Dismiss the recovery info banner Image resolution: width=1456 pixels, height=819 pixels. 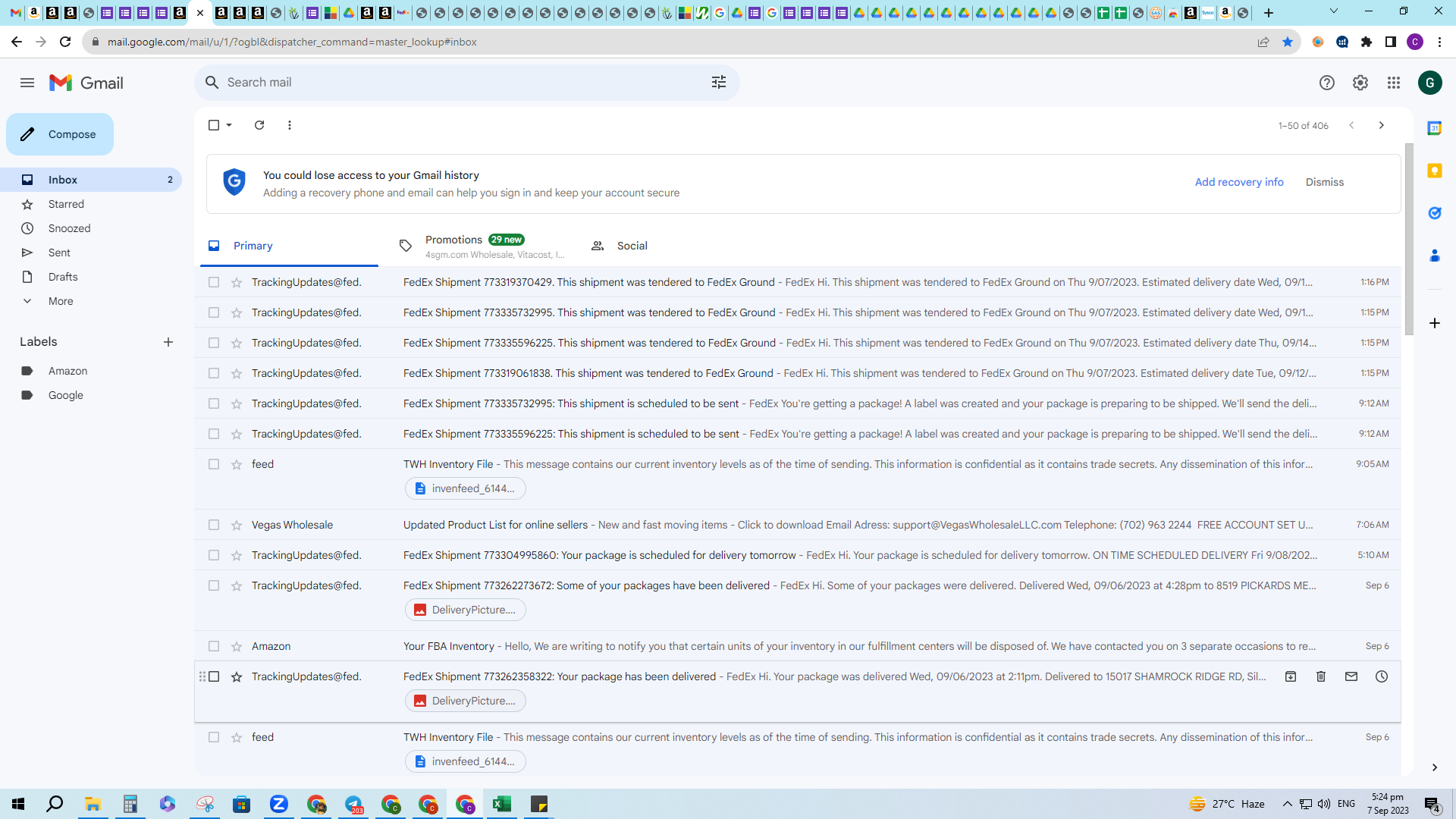pos(1325,182)
